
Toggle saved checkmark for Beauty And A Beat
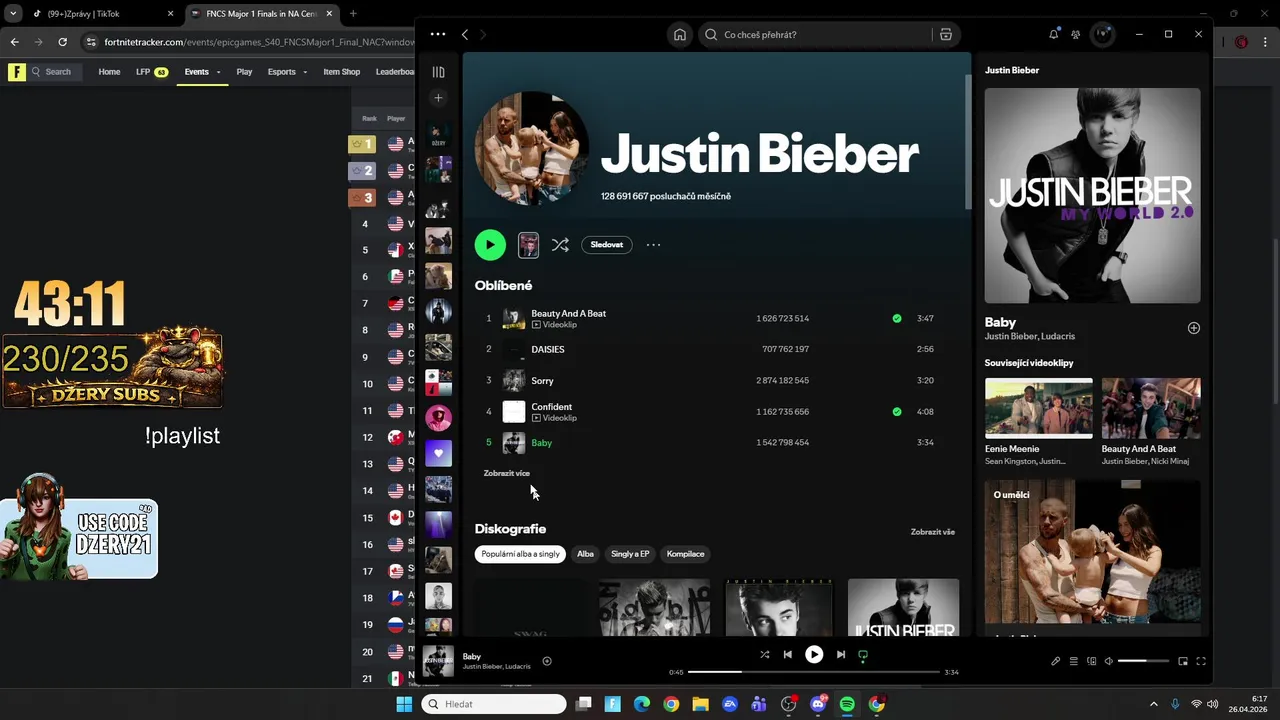pyautogui.click(x=897, y=318)
